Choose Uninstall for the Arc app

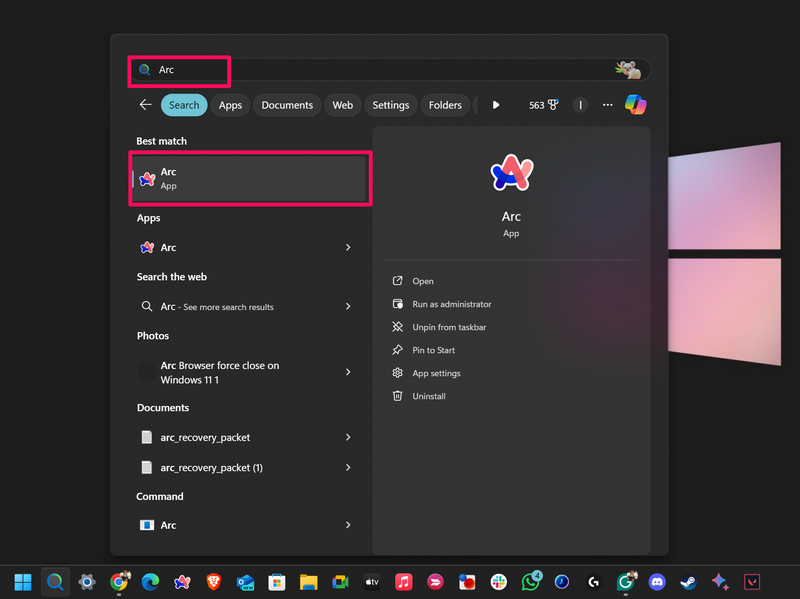(429, 396)
